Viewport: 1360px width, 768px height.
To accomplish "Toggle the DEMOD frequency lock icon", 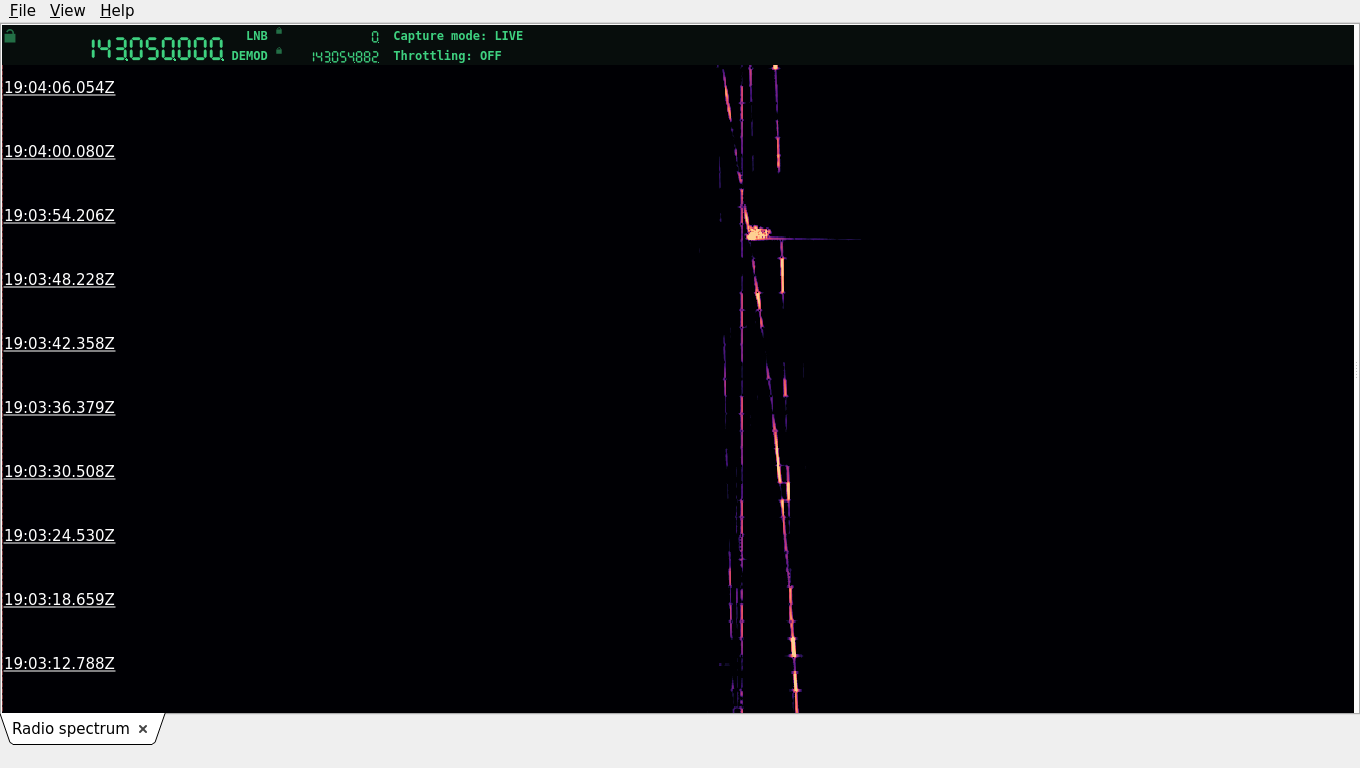I will coord(279,51).
